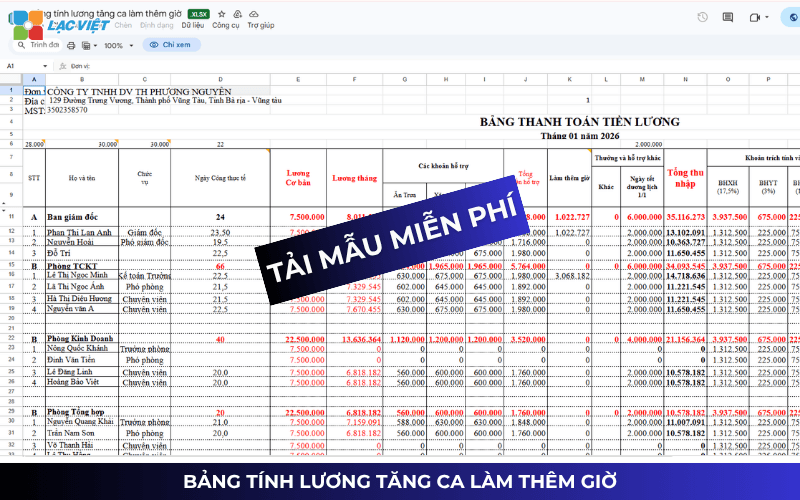
Task: Click the Các khoản hỗ trợ header
Action: point(443,166)
